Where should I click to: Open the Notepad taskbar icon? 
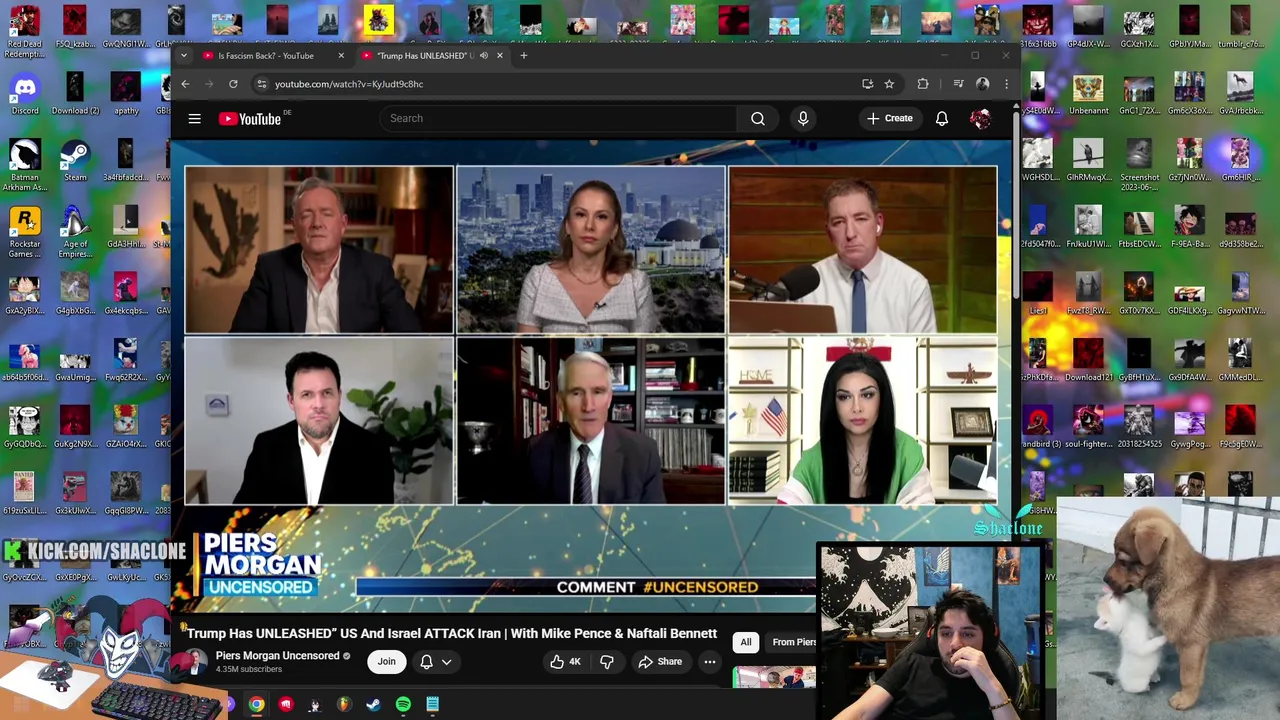[x=433, y=705]
